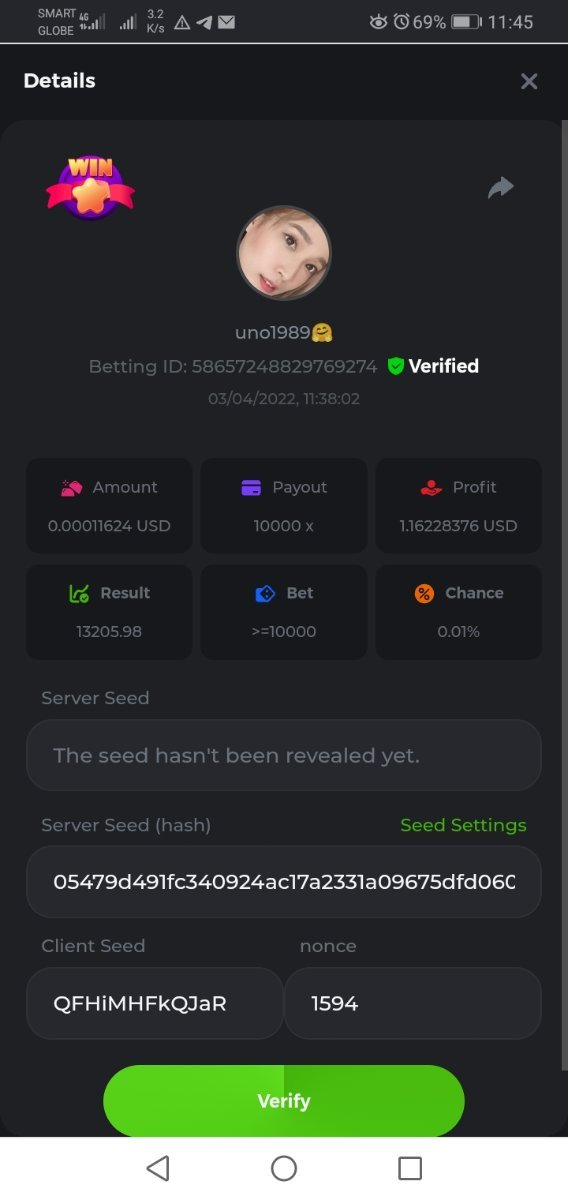Select the Server Seed (hash) field
This screenshot has width=568, height=1200.
(284, 882)
